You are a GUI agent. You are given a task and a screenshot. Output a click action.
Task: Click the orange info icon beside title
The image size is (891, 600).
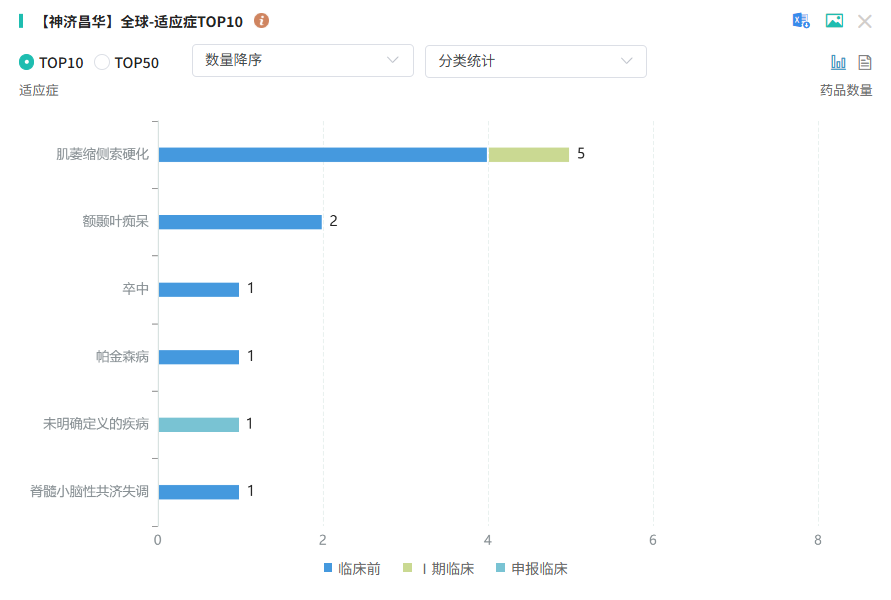click(261, 21)
